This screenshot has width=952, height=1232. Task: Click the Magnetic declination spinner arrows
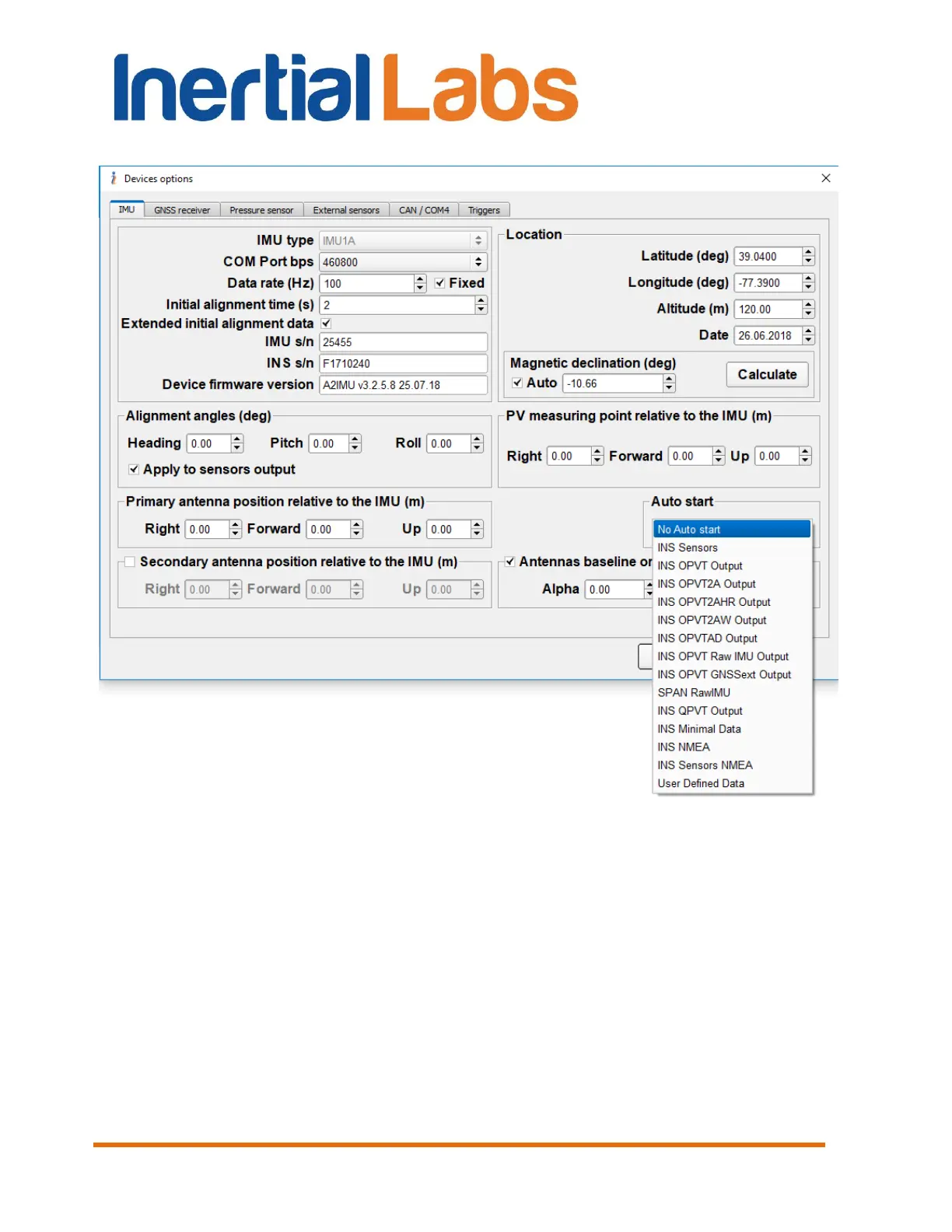click(x=669, y=383)
